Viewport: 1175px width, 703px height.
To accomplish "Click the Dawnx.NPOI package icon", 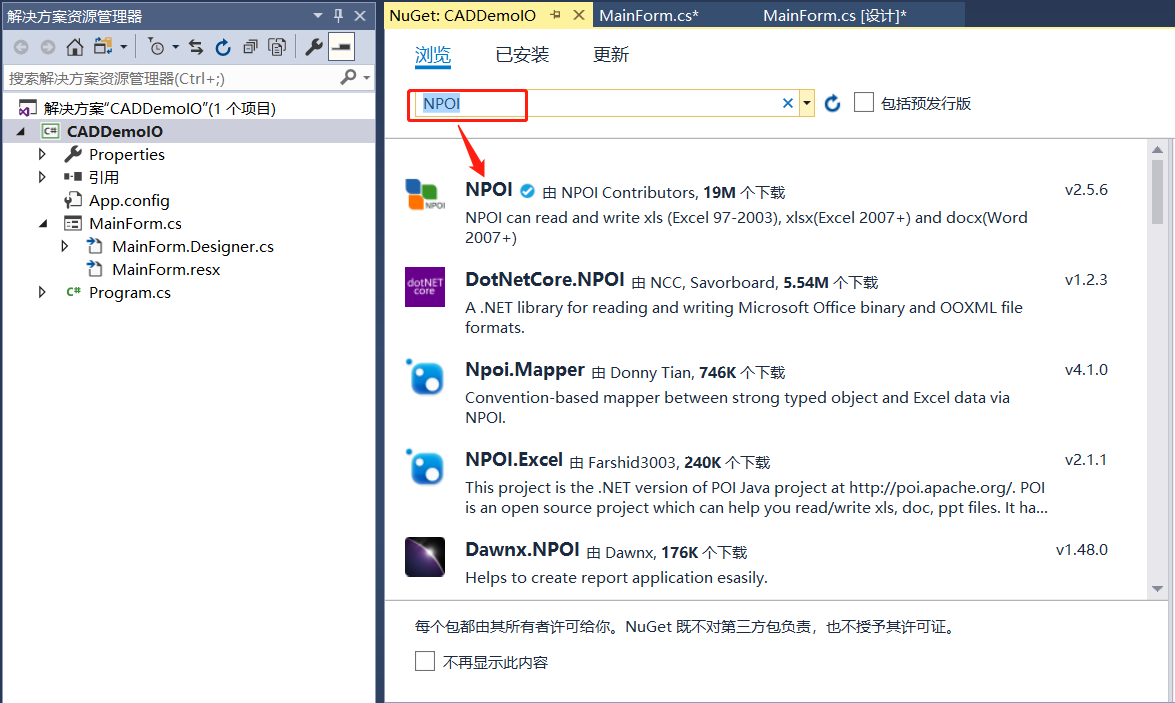I will 425,557.
